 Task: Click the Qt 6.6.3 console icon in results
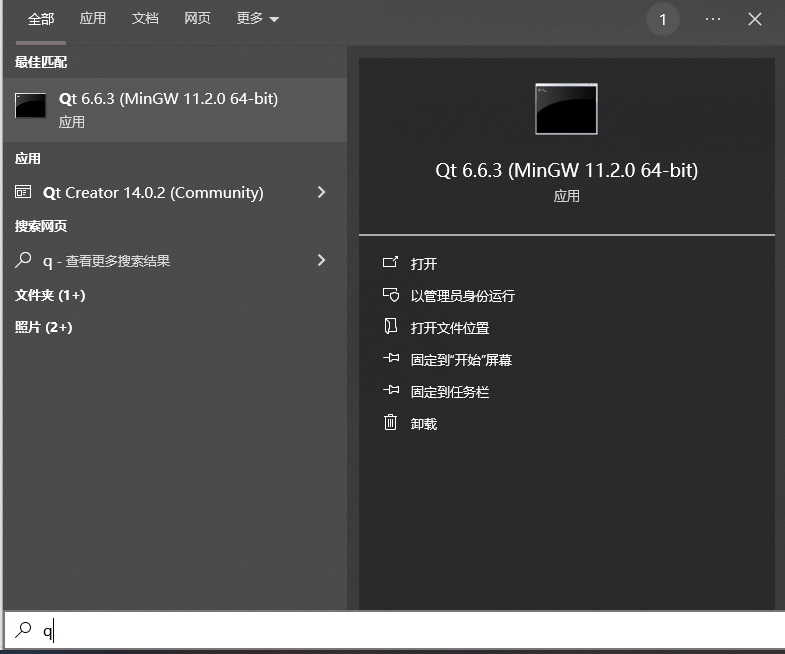[x=30, y=105]
